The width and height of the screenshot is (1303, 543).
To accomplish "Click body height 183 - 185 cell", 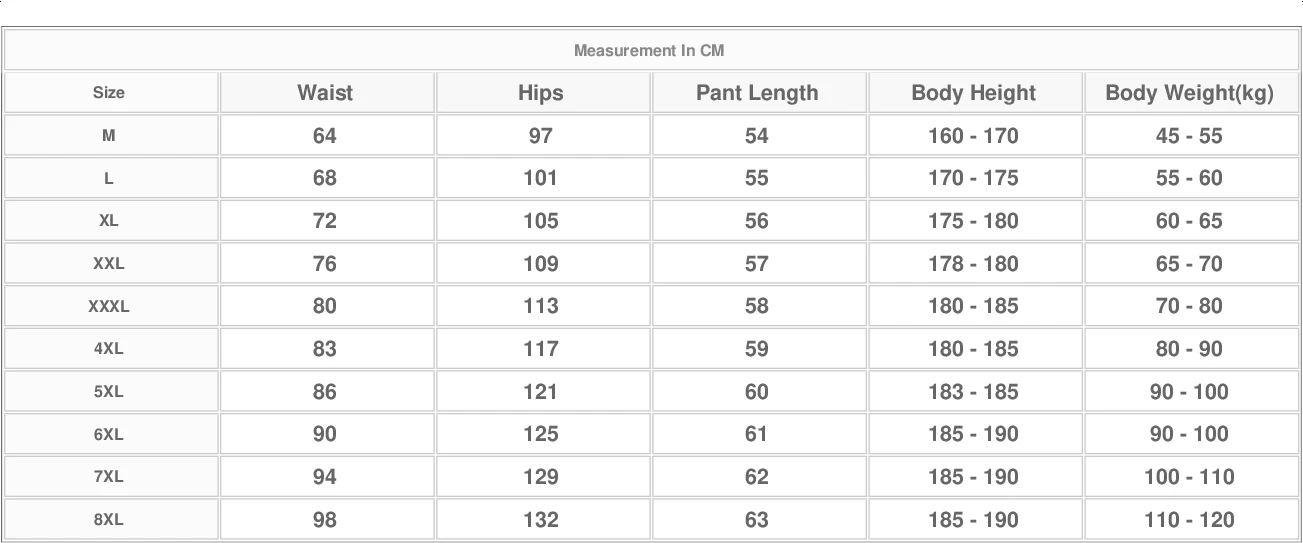I will click(973, 392).
